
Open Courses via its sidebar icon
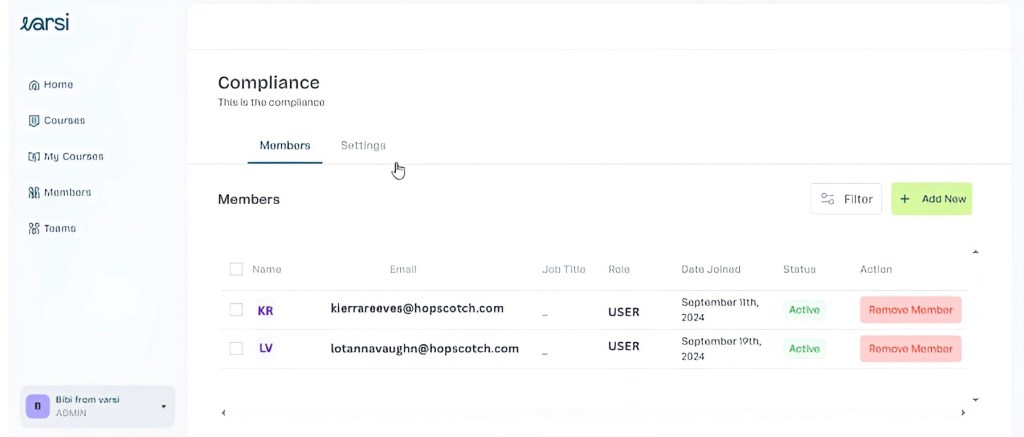point(34,121)
